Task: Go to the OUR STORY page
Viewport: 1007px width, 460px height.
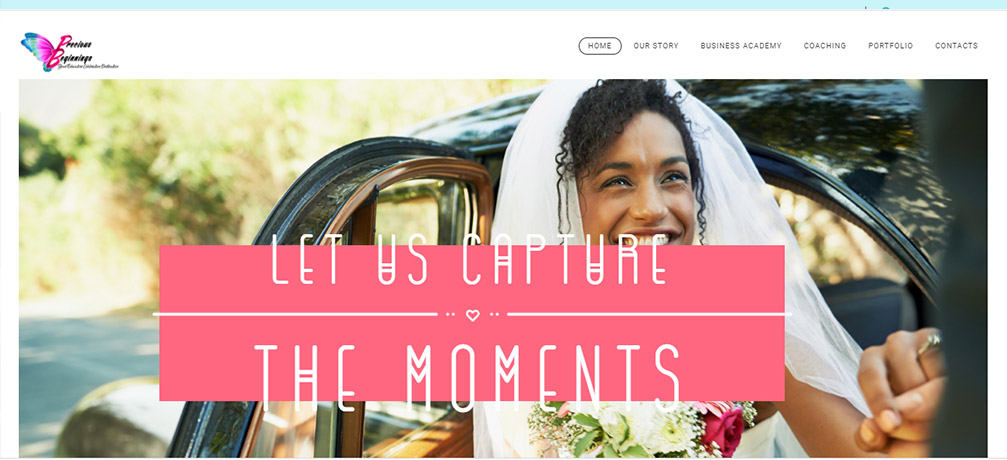Action: coord(656,46)
